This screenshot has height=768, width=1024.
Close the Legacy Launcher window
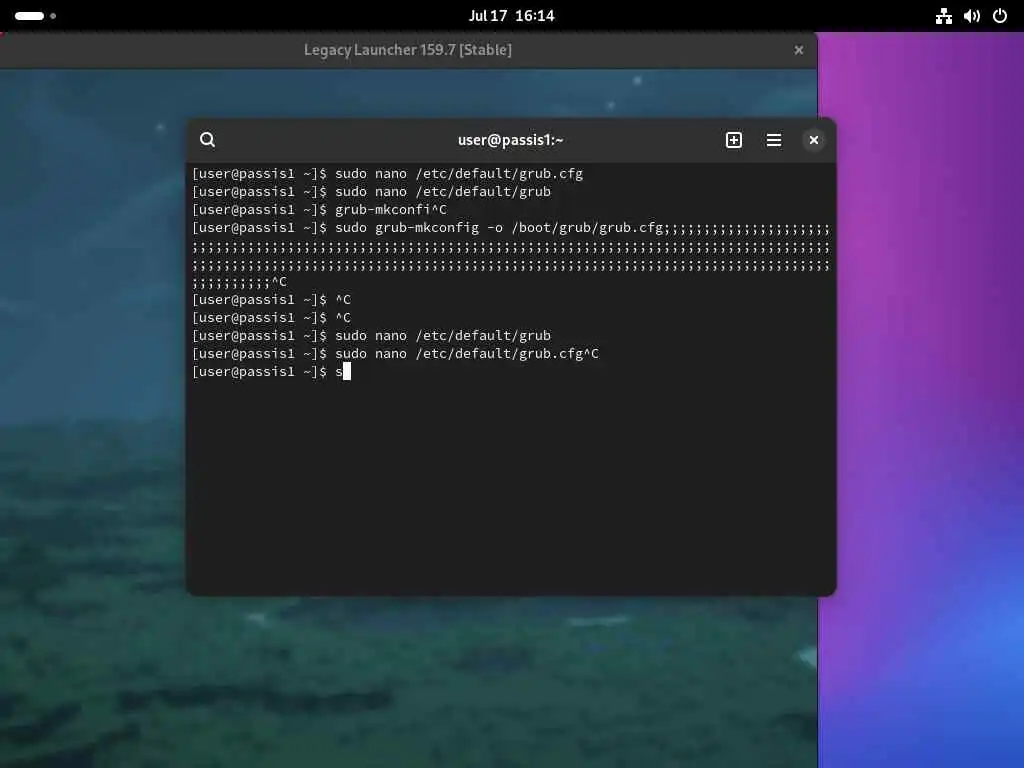[799, 50]
